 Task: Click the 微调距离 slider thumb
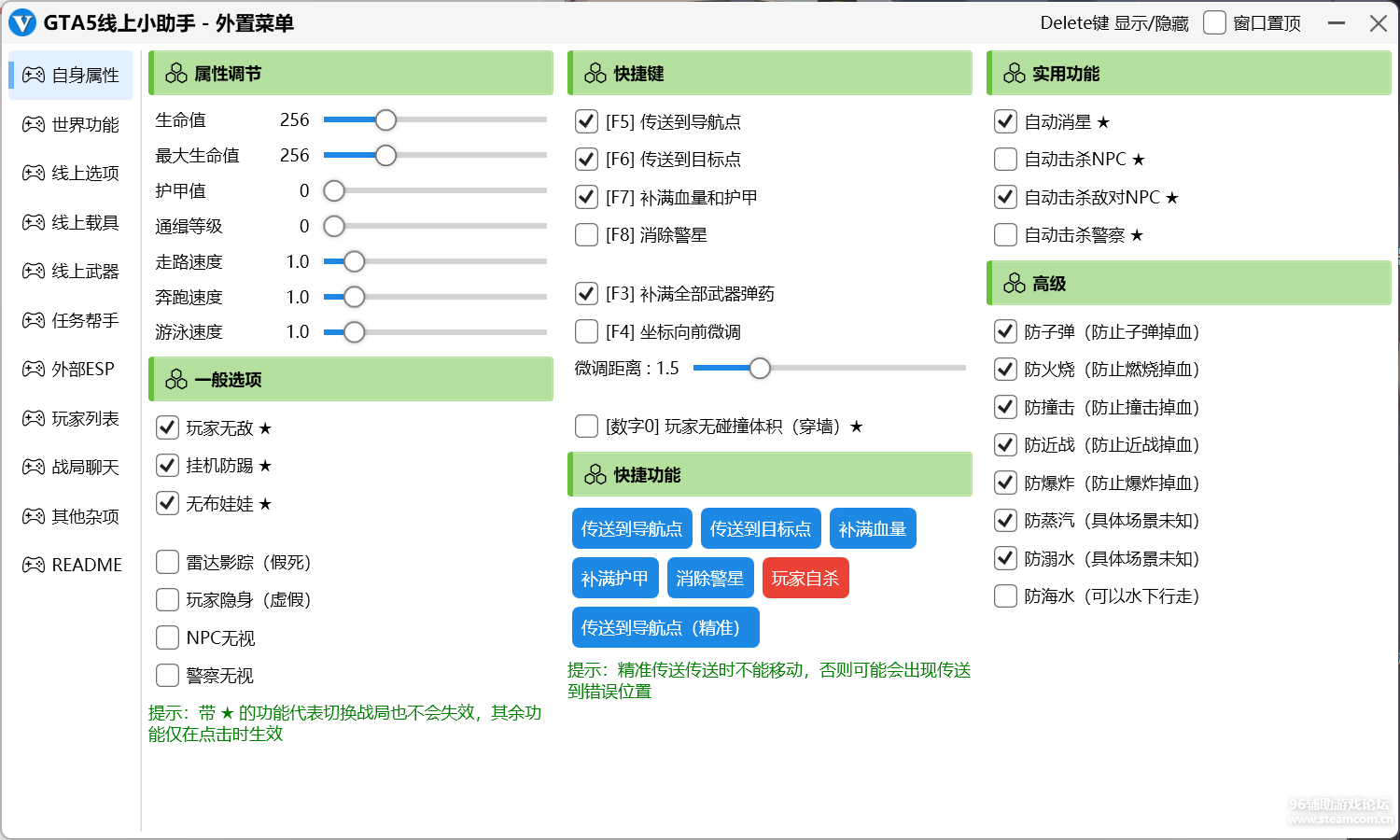click(x=760, y=369)
